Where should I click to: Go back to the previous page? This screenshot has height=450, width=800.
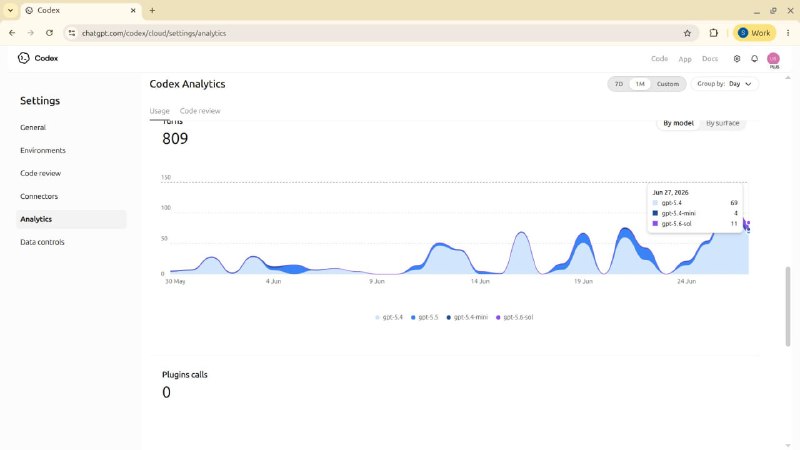[x=12, y=33]
